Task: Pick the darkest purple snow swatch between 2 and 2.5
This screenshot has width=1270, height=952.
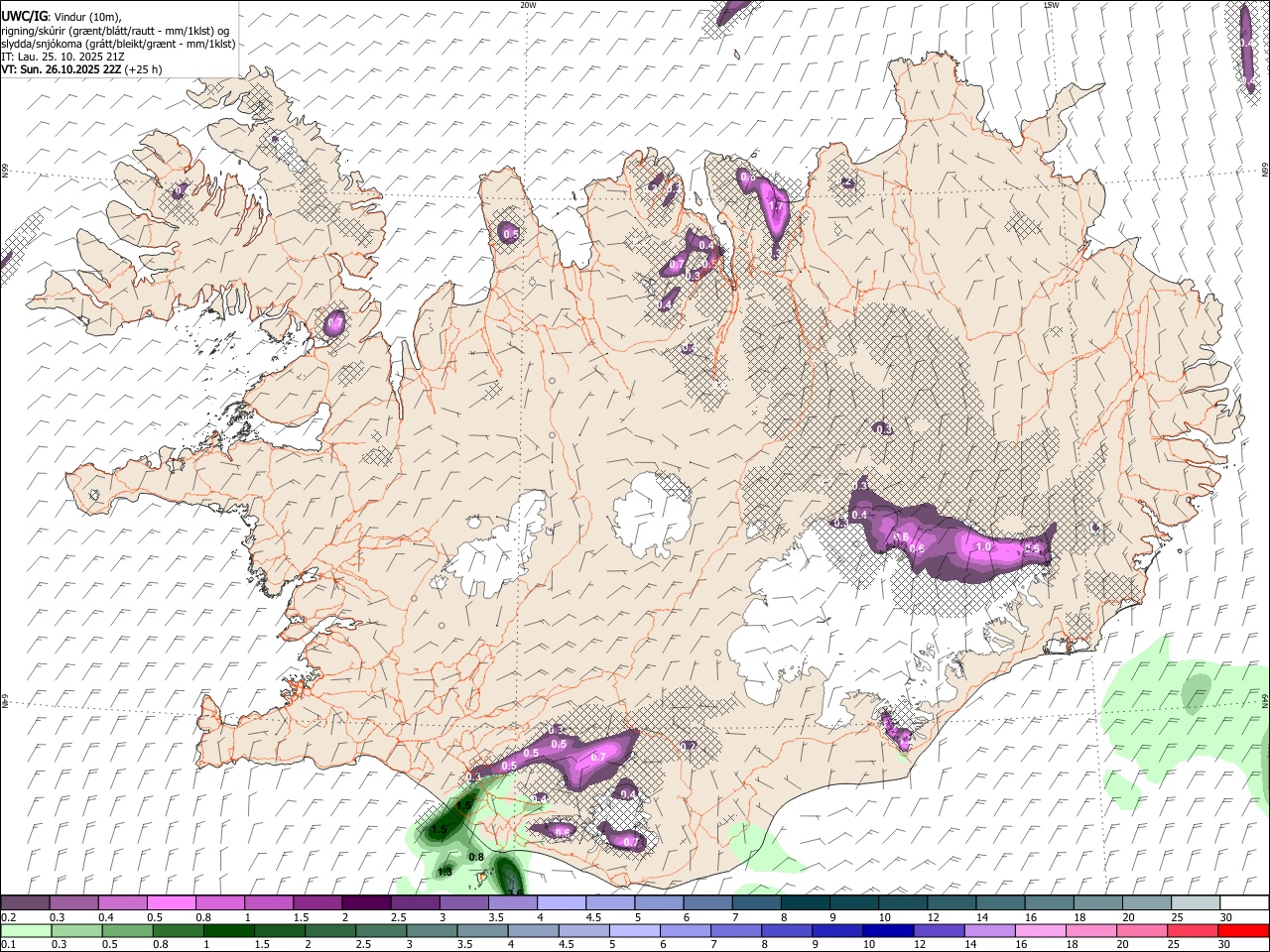Action: point(366,902)
